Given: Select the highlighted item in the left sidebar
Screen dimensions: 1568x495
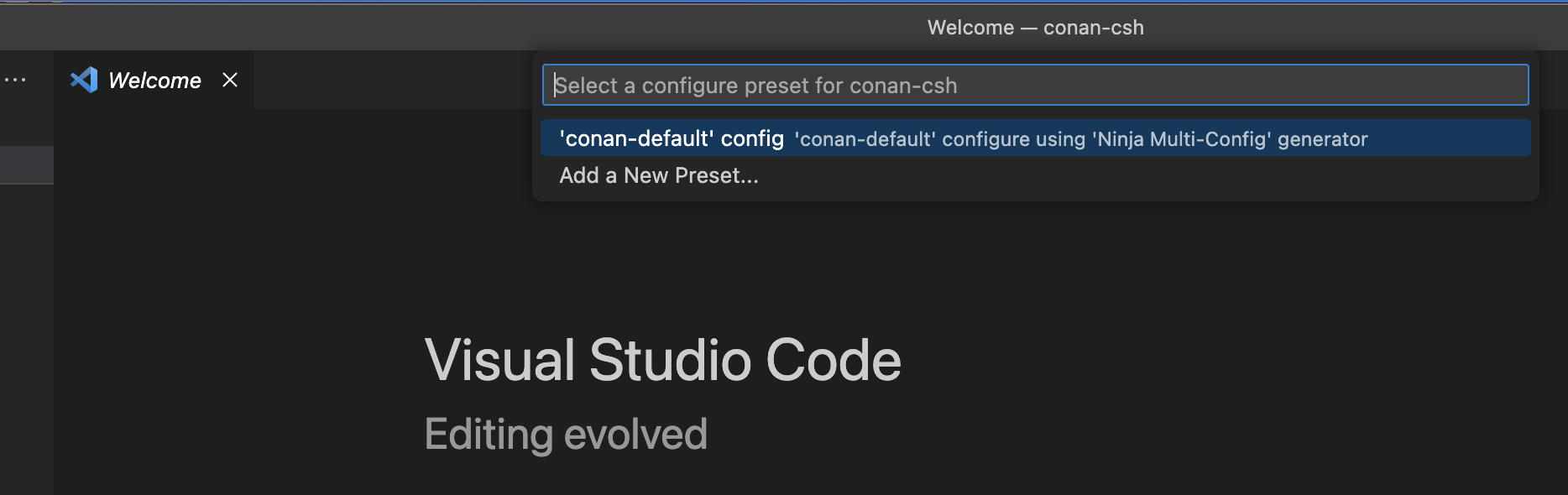Looking at the screenshot, I should (x=25, y=164).
